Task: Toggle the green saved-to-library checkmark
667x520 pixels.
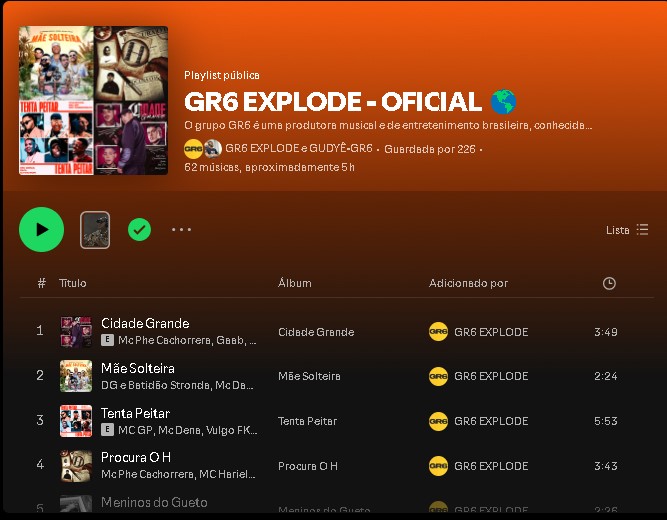Action: pos(140,230)
